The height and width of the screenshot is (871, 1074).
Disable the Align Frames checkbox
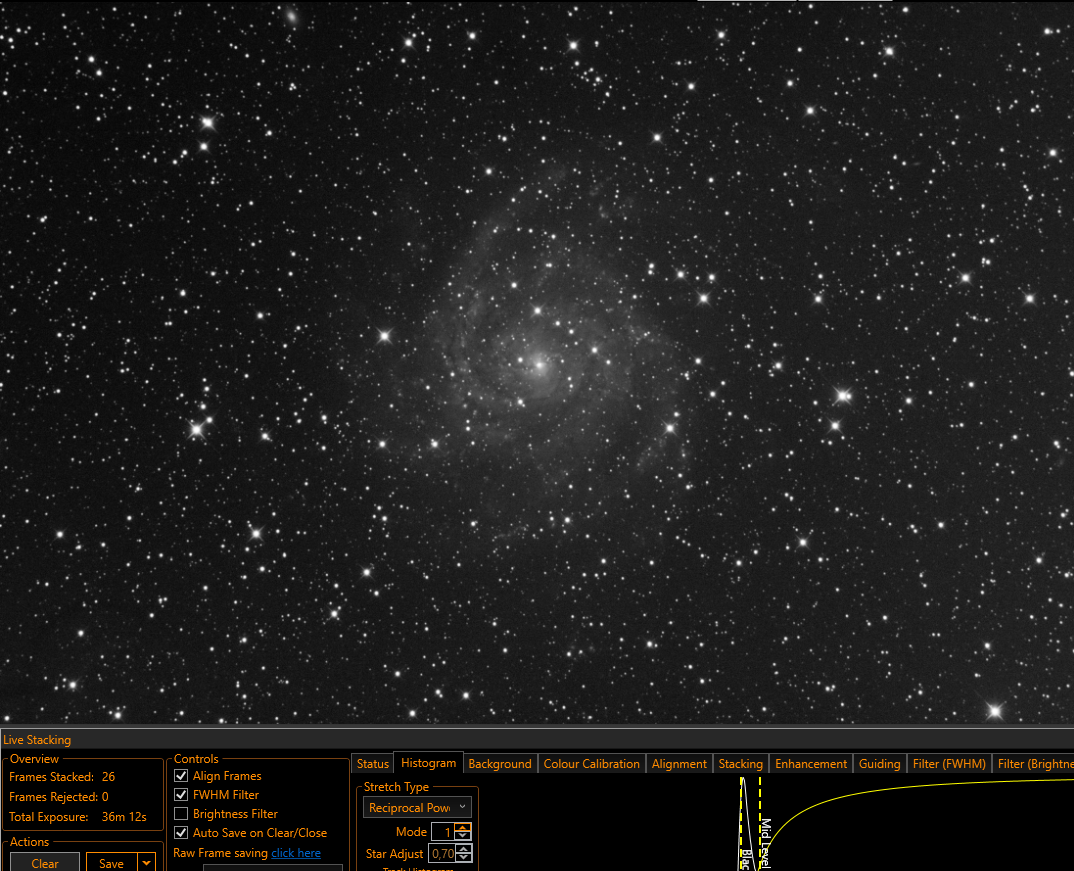point(181,776)
